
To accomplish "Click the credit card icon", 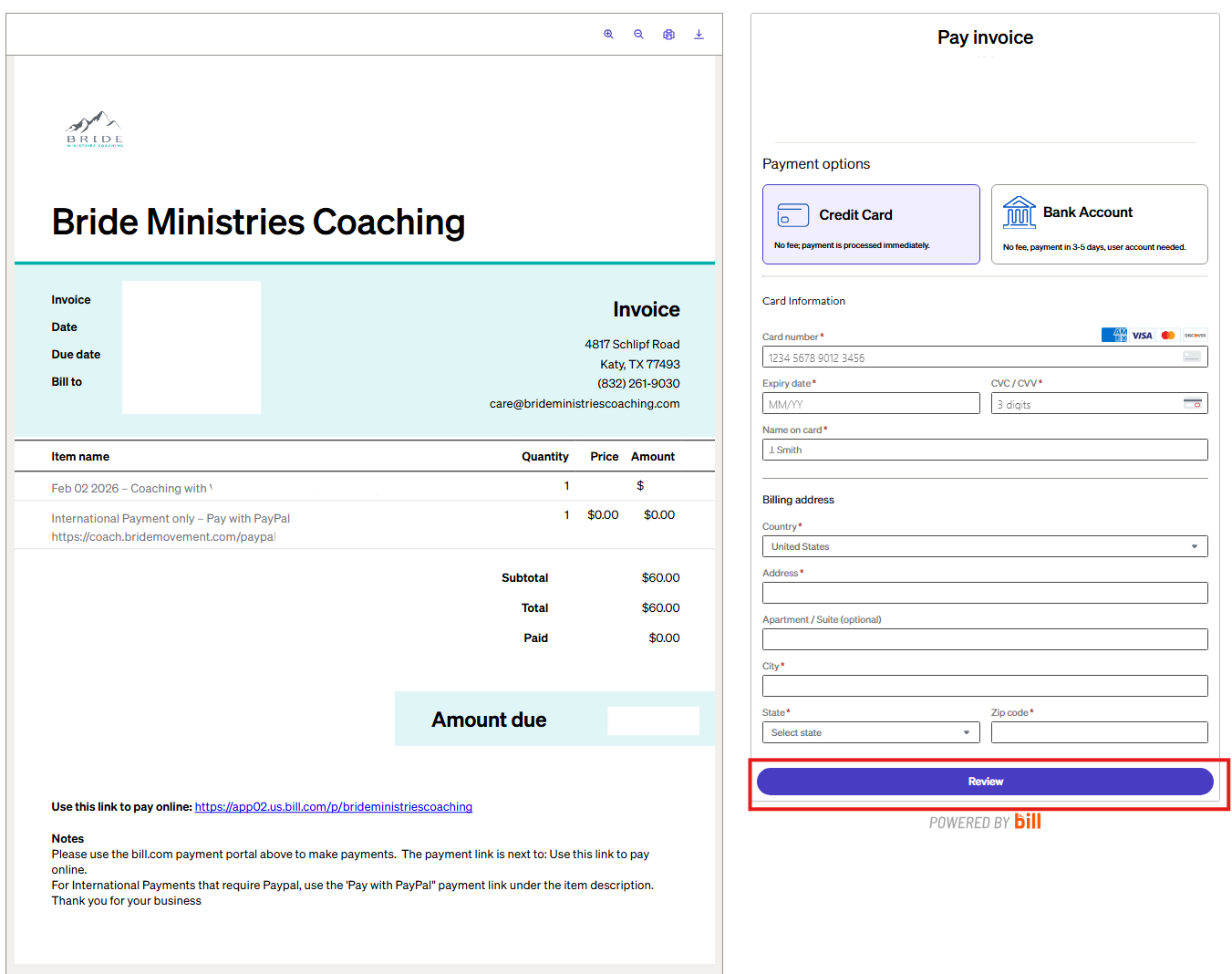I will [792, 215].
